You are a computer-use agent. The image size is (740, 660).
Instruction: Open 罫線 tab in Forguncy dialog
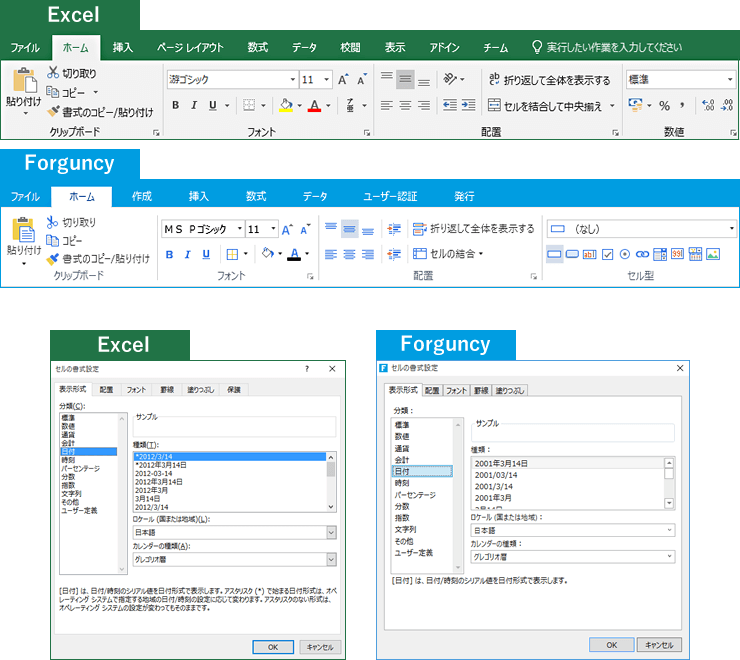481,390
